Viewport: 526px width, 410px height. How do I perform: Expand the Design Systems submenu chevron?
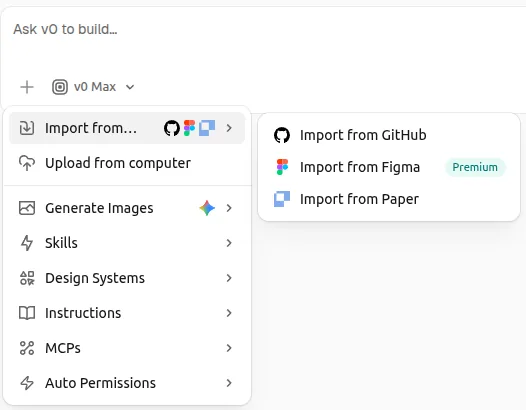[229, 278]
